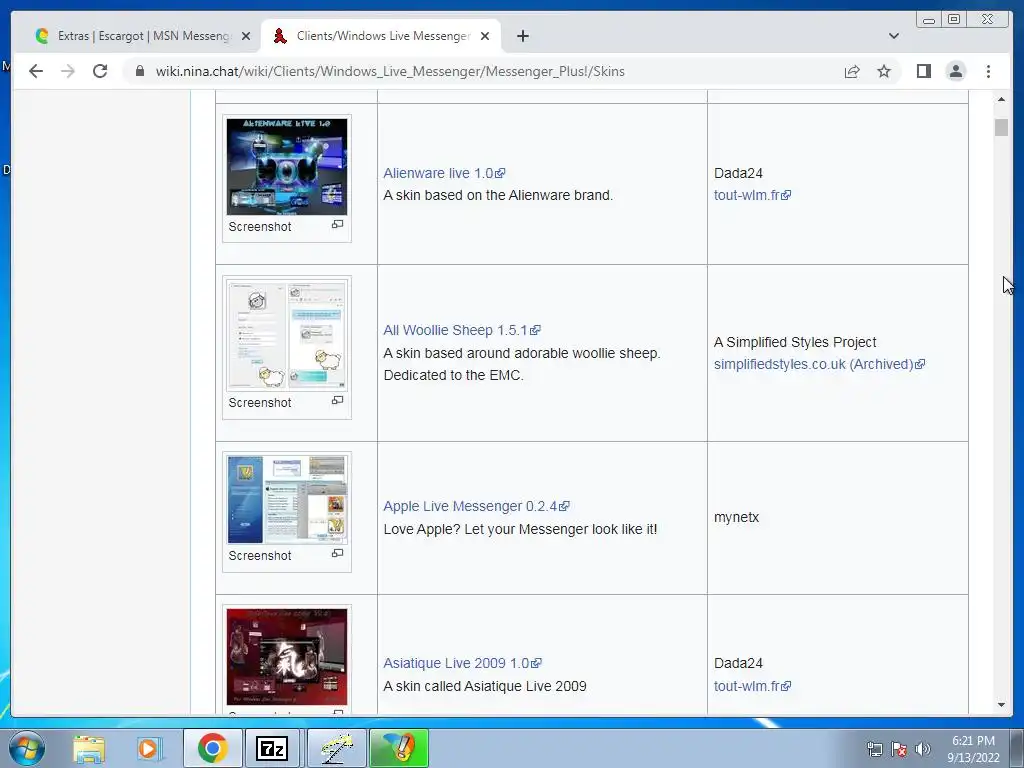This screenshot has height=768, width=1024.
Task: Open 7-Zip from the taskbar
Action: click(272, 748)
